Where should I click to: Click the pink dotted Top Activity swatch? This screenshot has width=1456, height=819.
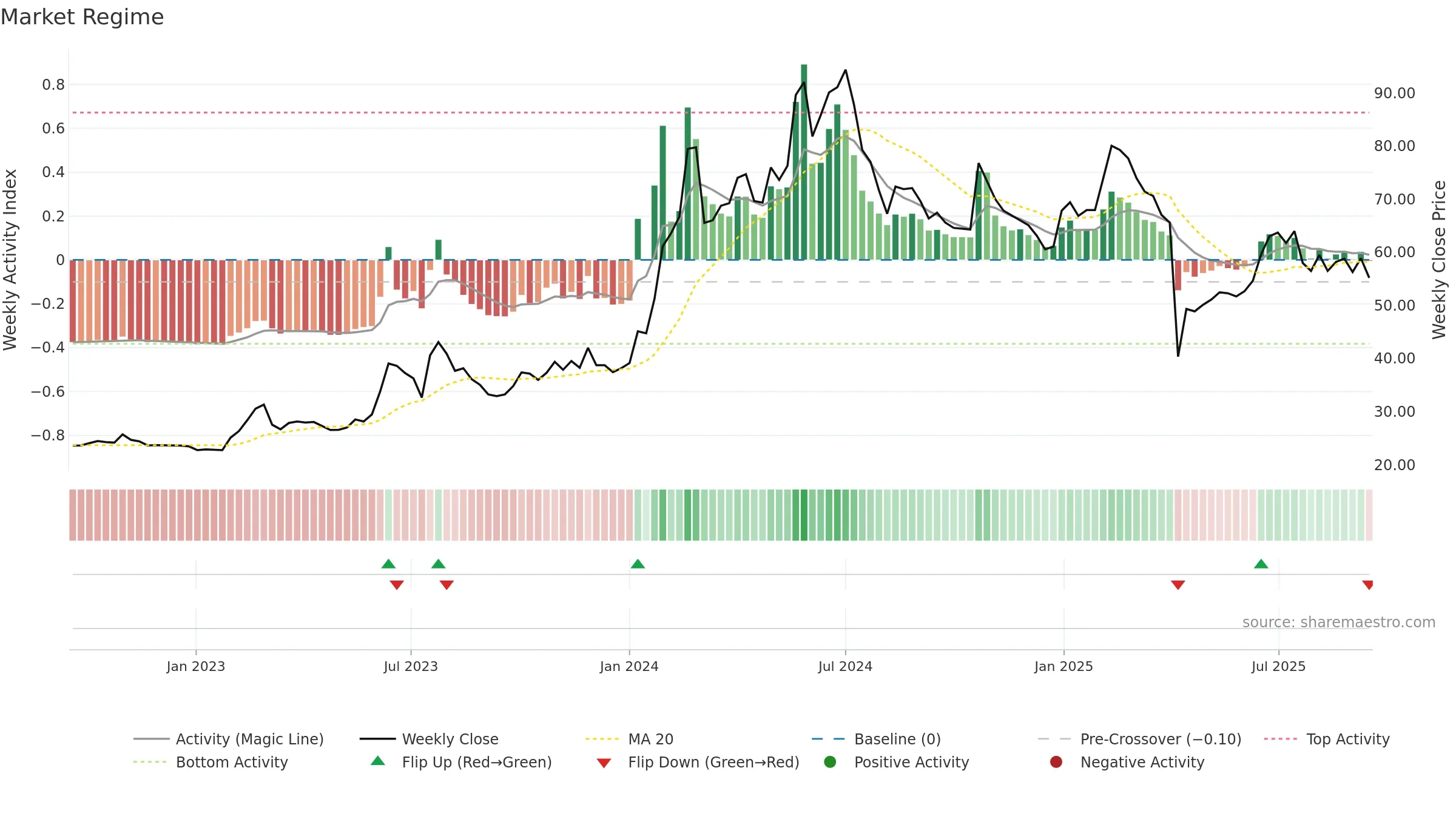tap(1281, 739)
